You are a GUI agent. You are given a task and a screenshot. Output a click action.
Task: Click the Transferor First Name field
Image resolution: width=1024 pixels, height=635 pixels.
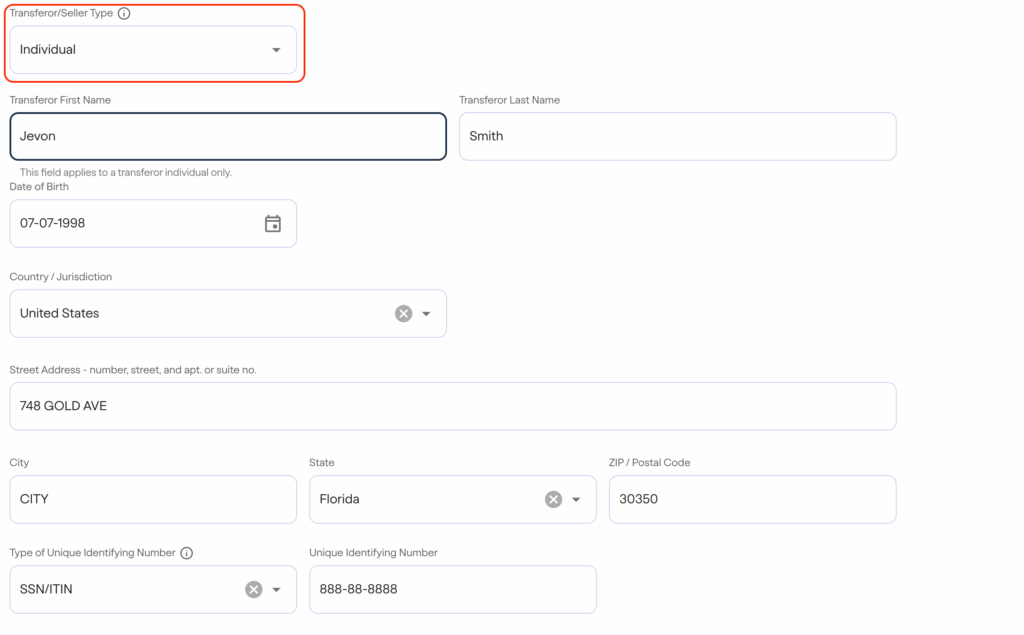[228, 136]
